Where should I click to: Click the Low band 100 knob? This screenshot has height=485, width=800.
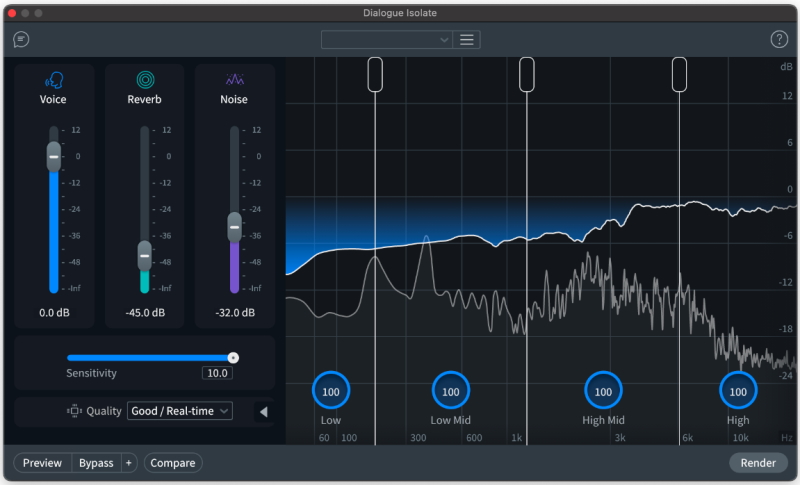coord(331,391)
